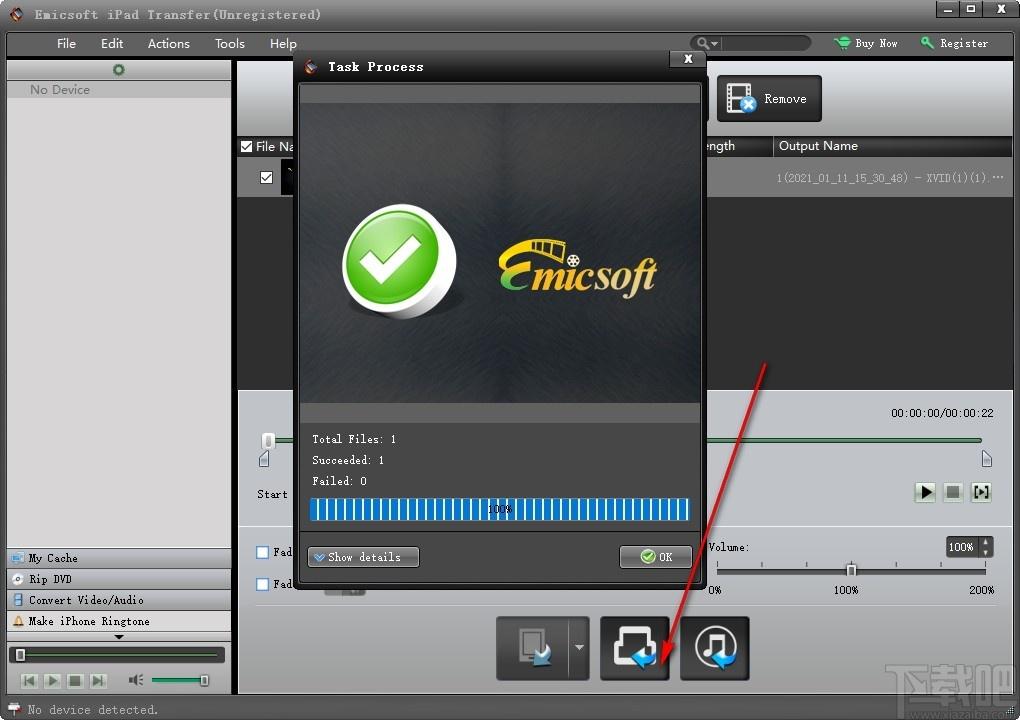Increase volume with the stepper up arrow

[x=986, y=542]
